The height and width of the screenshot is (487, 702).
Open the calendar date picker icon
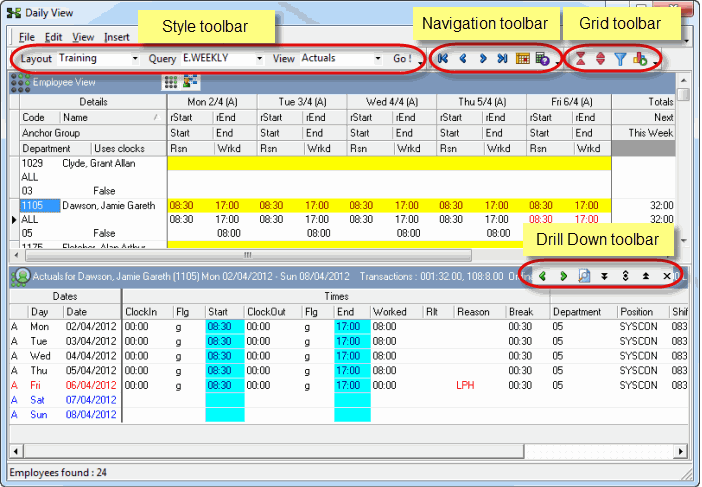(x=522, y=58)
